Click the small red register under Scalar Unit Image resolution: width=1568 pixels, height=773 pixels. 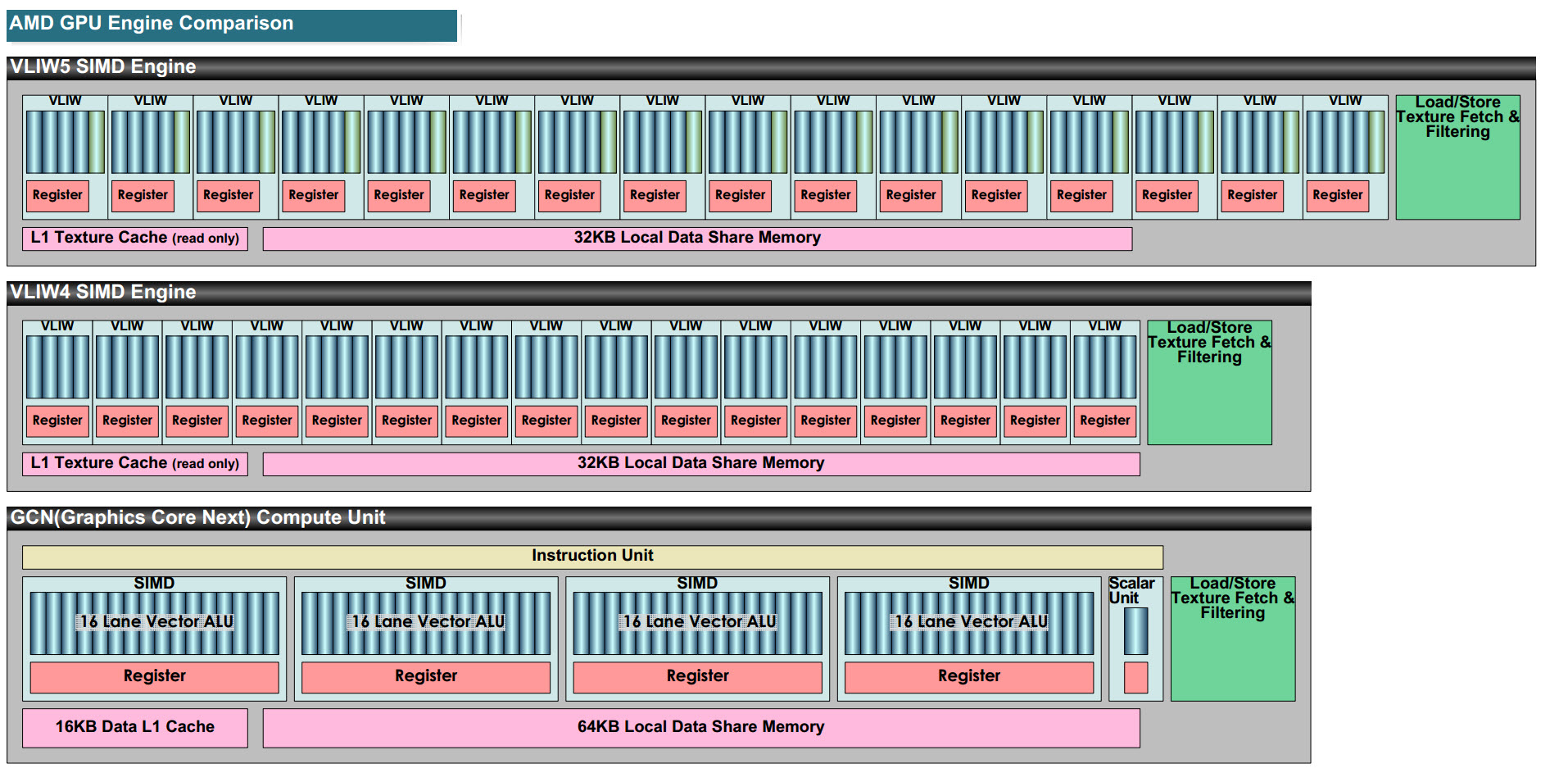pos(1135,678)
